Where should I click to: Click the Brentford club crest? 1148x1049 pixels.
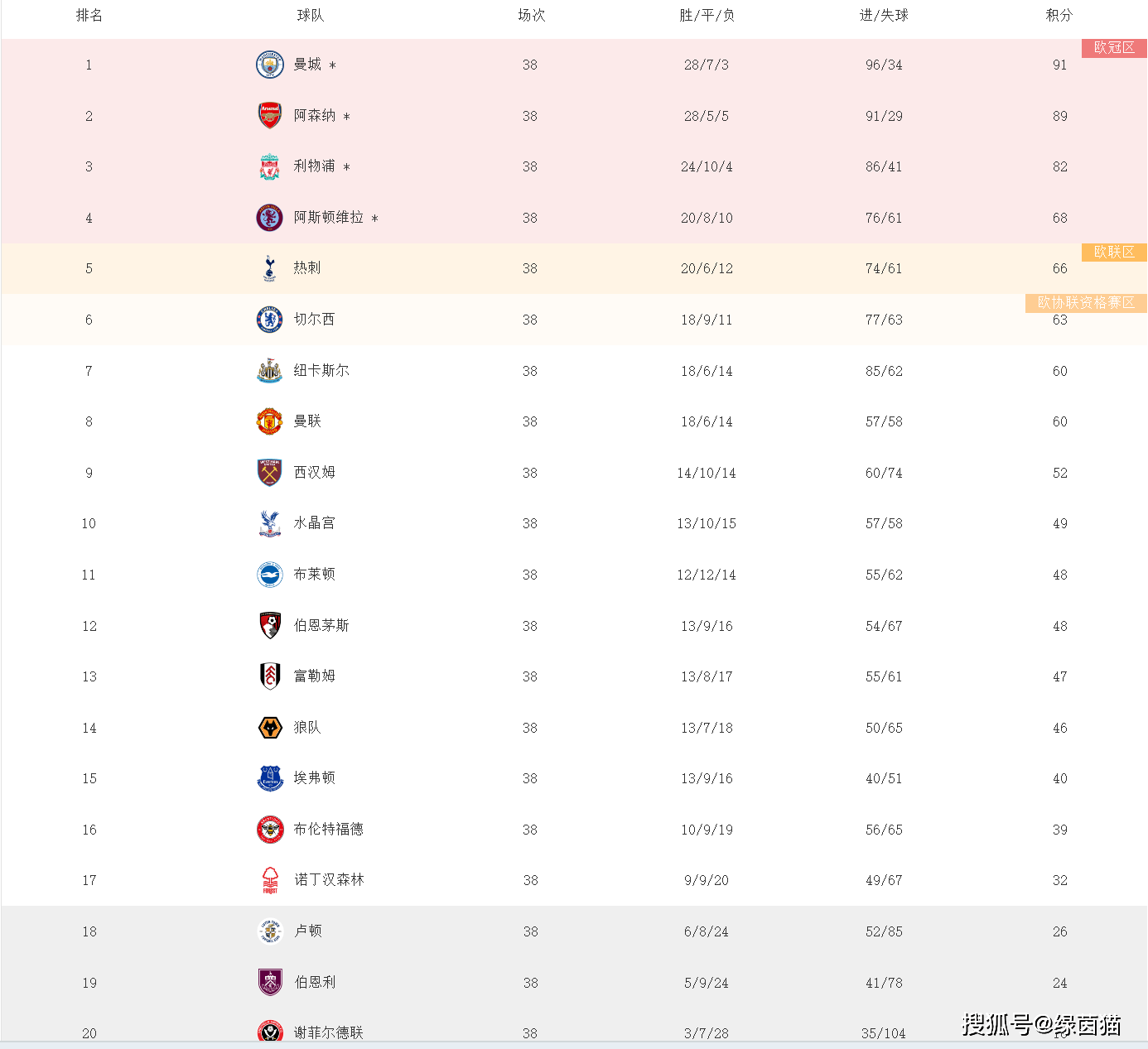(270, 830)
